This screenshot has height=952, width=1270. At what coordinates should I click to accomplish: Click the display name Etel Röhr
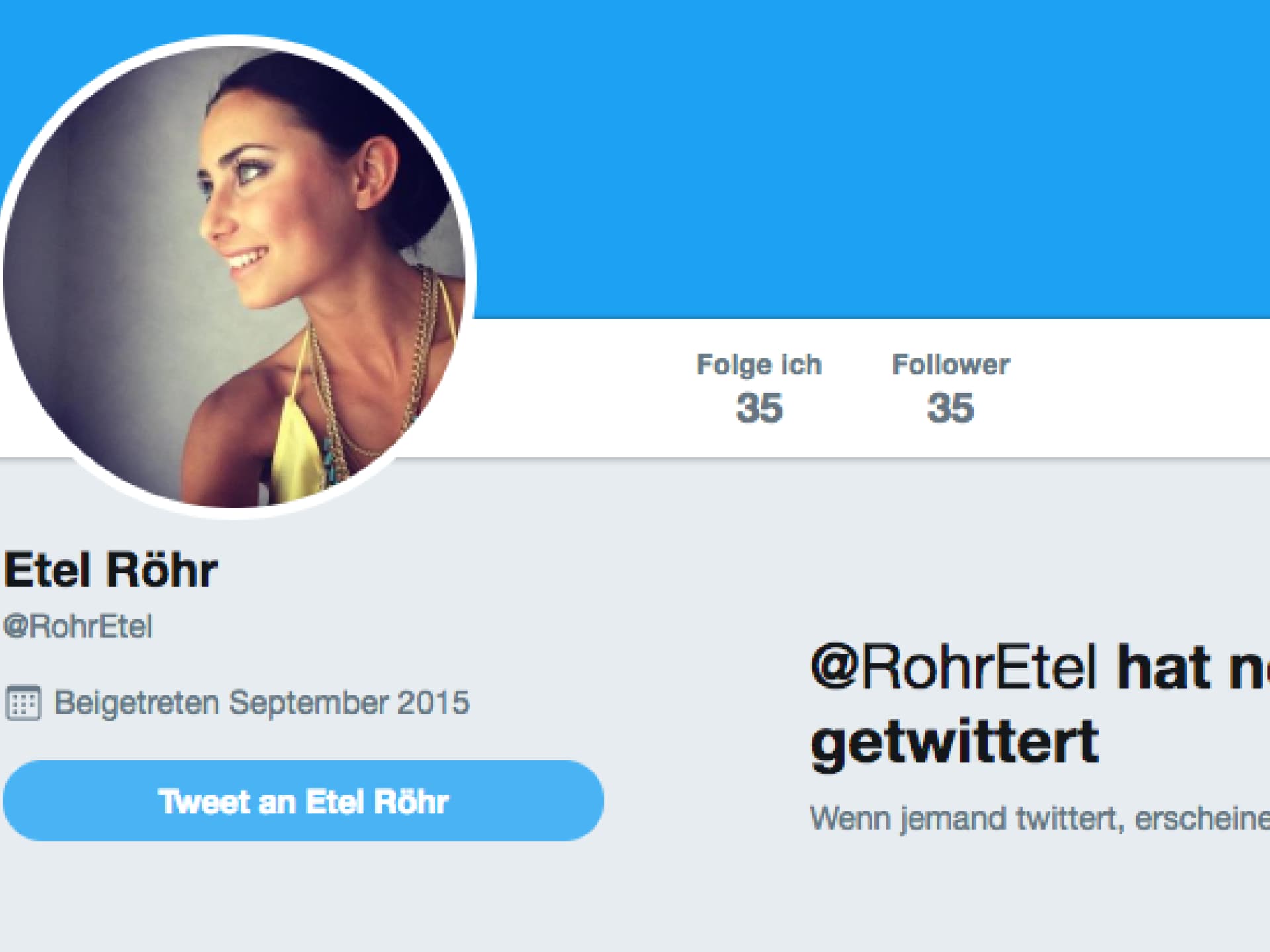[110, 570]
